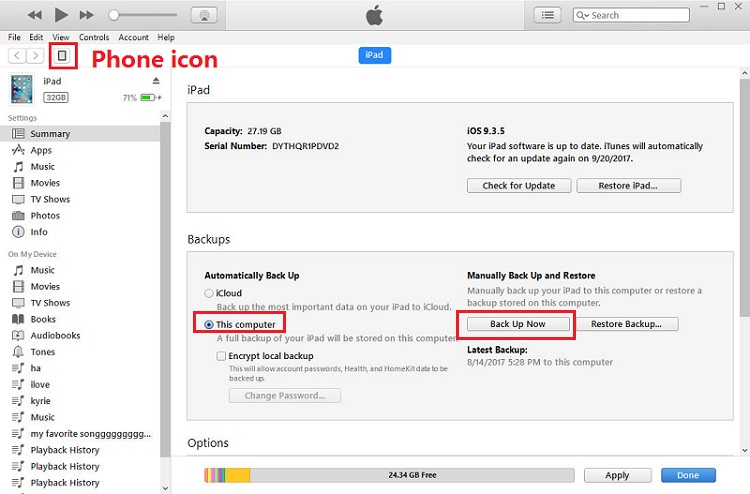Open the Controls menu
The height and width of the screenshot is (494, 750).
(94, 37)
